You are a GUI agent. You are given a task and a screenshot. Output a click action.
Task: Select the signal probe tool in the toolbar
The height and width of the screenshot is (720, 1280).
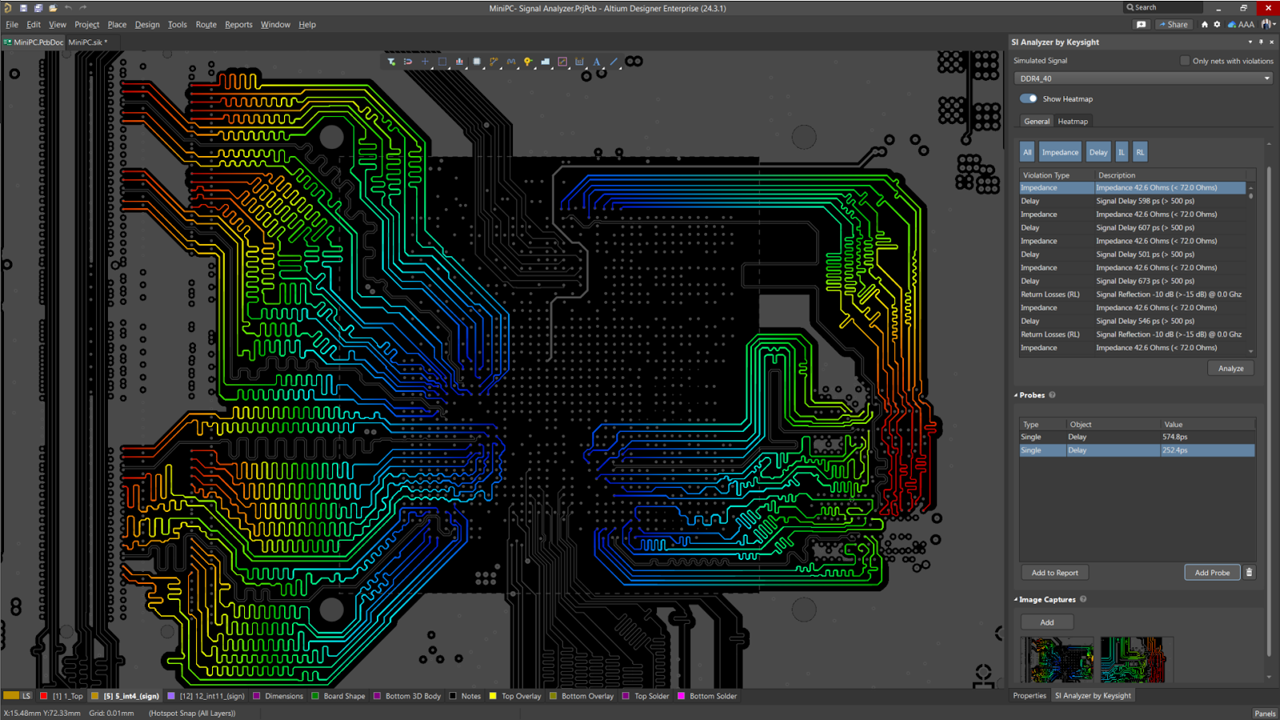[x=391, y=61]
